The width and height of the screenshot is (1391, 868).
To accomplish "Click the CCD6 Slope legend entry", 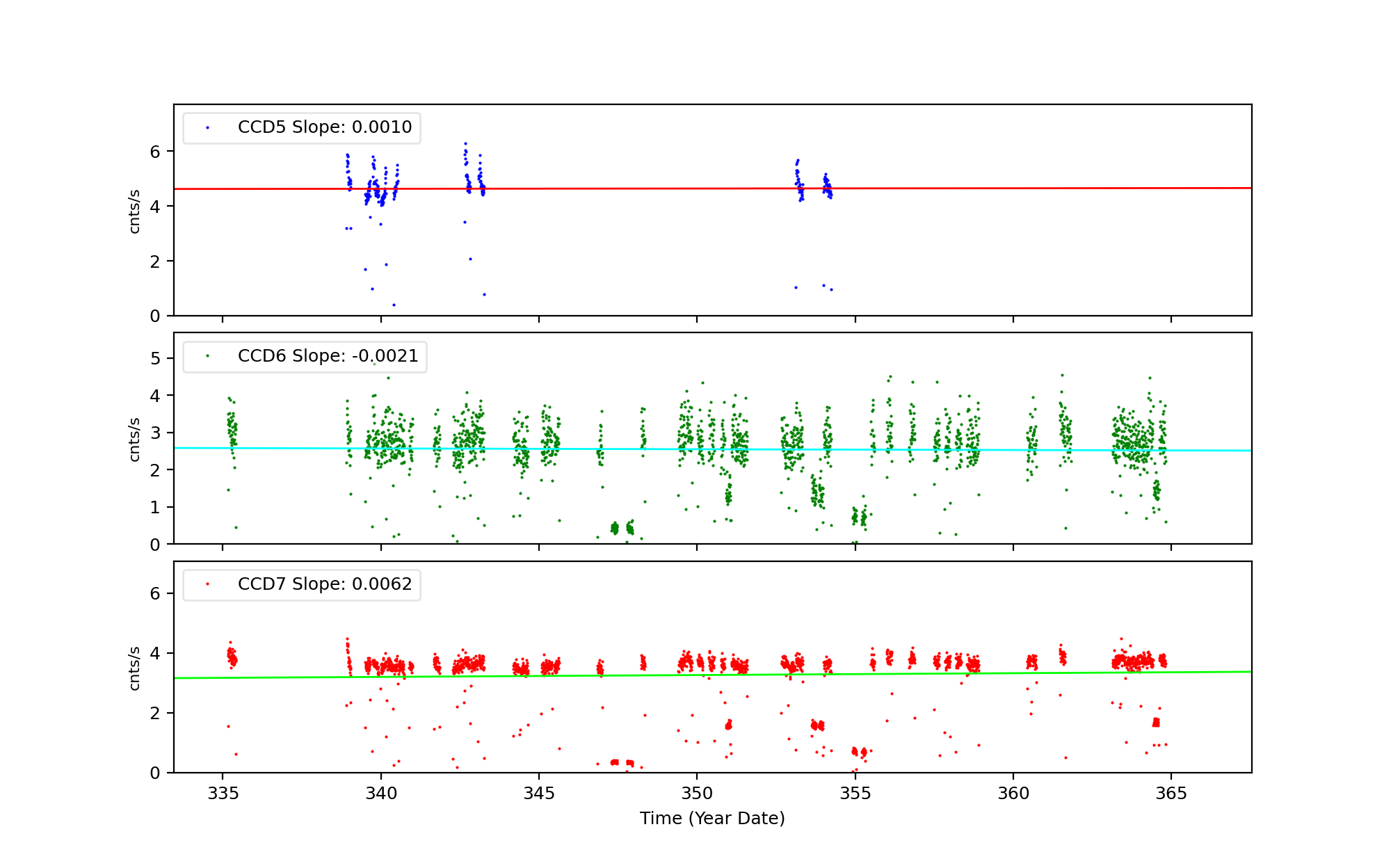I will [x=328, y=356].
